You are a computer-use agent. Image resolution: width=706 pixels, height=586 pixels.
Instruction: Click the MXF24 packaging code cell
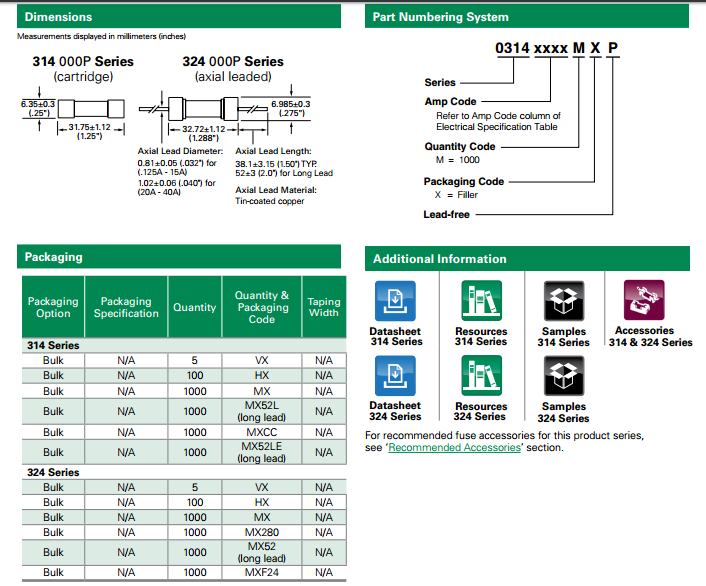click(x=262, y=573)
